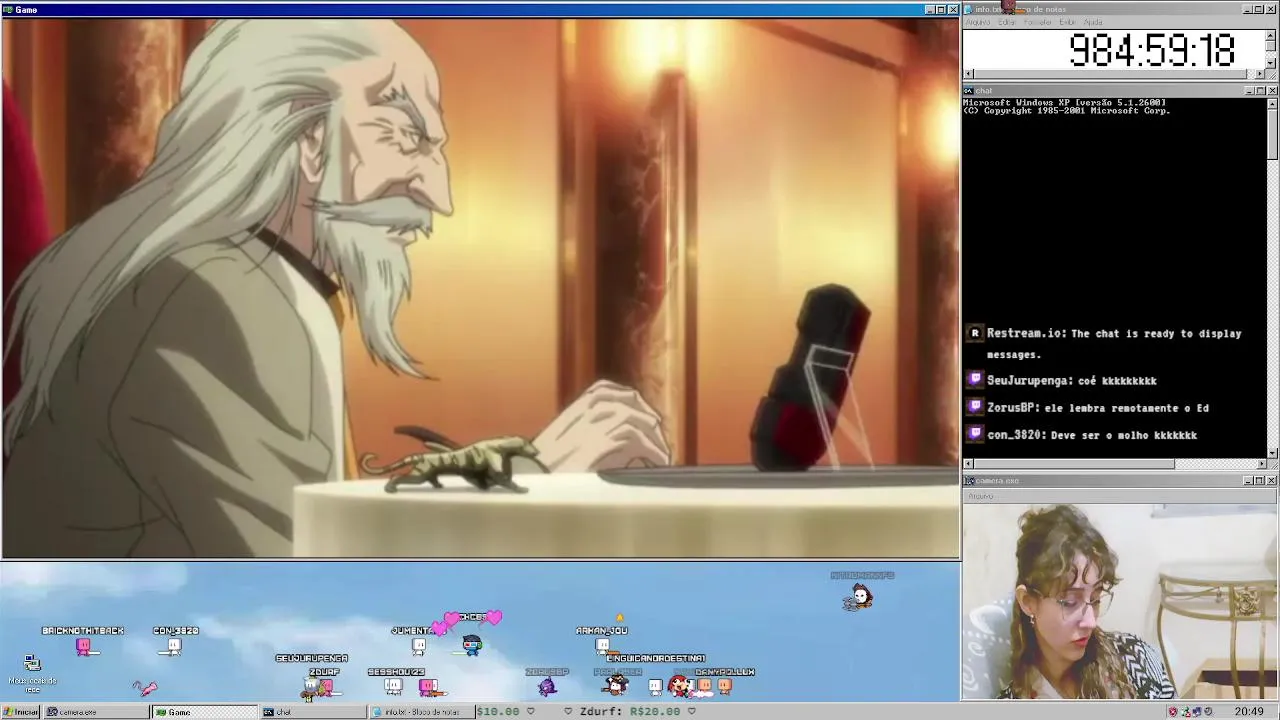The image size is (1280, 720).
Task: Click the round clock-like tray icon
Action: click(1209, 712)
